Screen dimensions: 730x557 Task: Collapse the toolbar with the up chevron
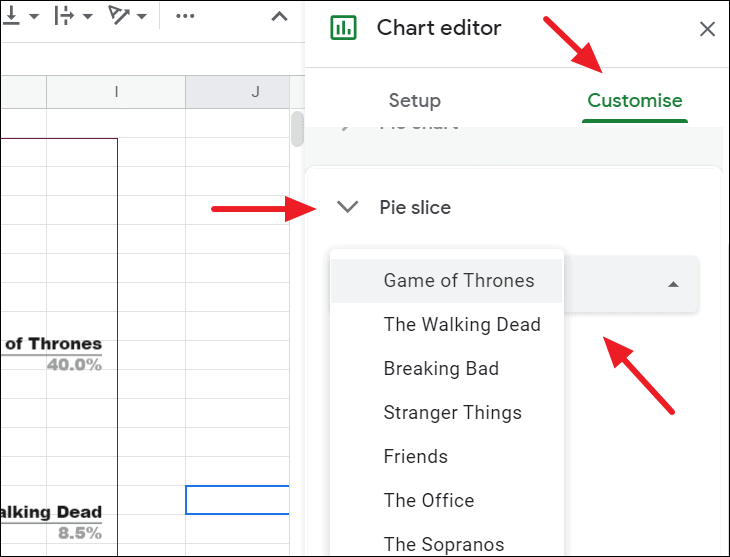point(279,17)
